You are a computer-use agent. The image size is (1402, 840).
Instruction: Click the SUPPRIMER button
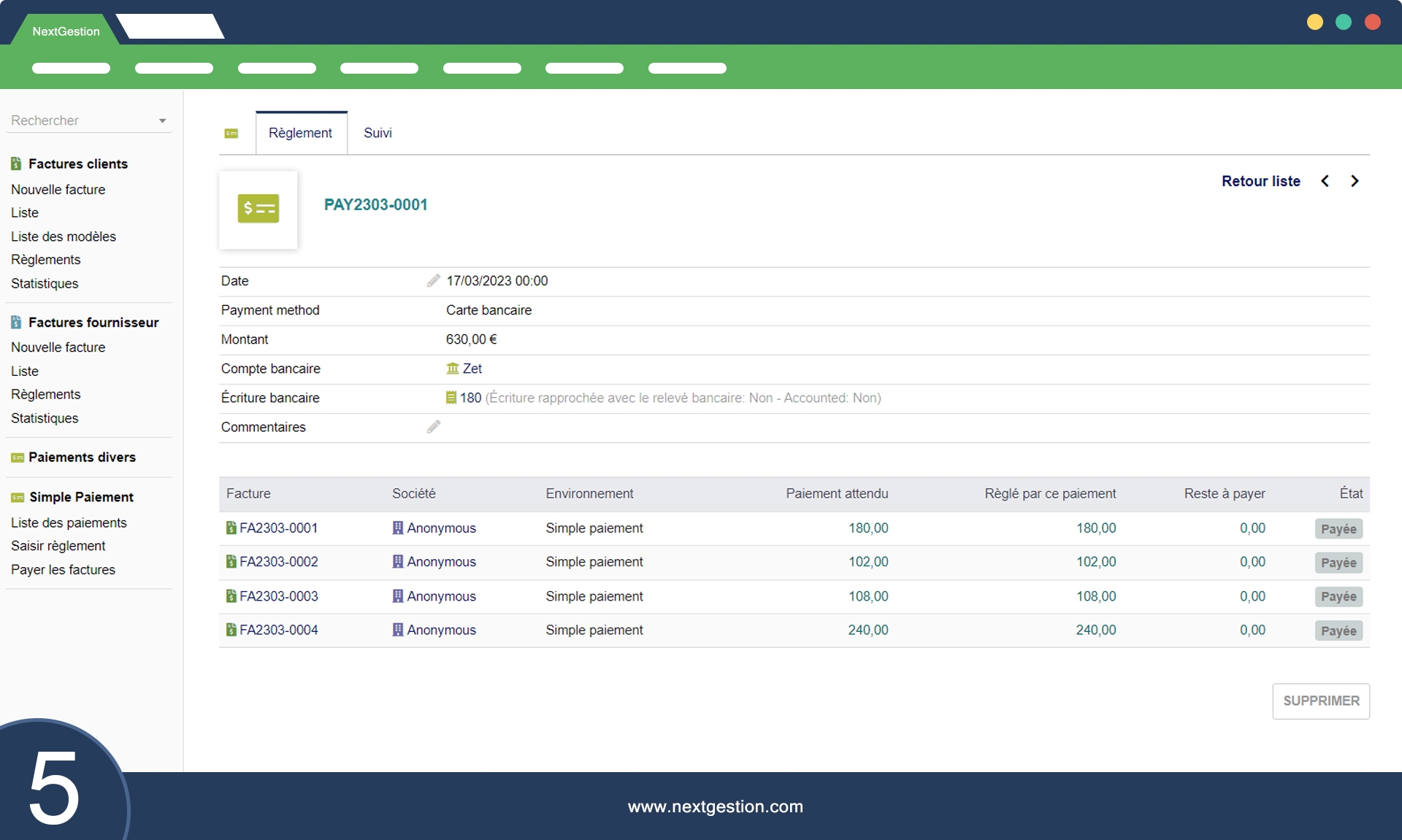coord(1320,701)
